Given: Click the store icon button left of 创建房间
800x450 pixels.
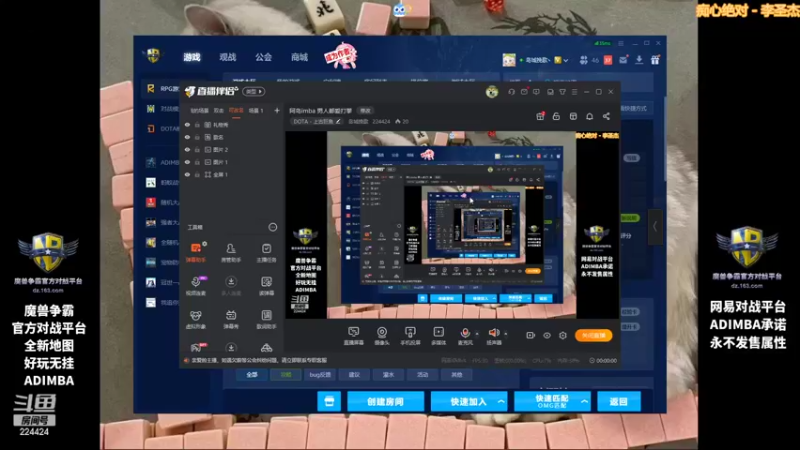Looking at the screenshot, I should click(329, 401).
